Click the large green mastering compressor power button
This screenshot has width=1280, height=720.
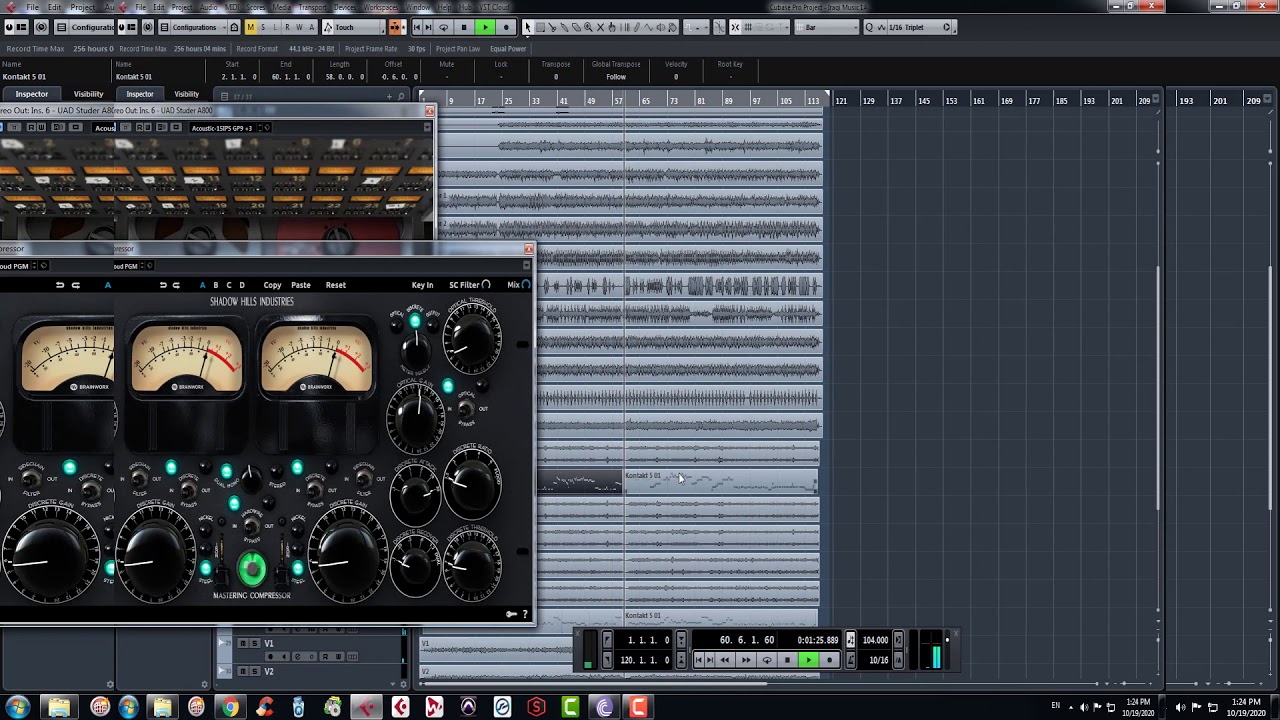(x=252, y=569)
